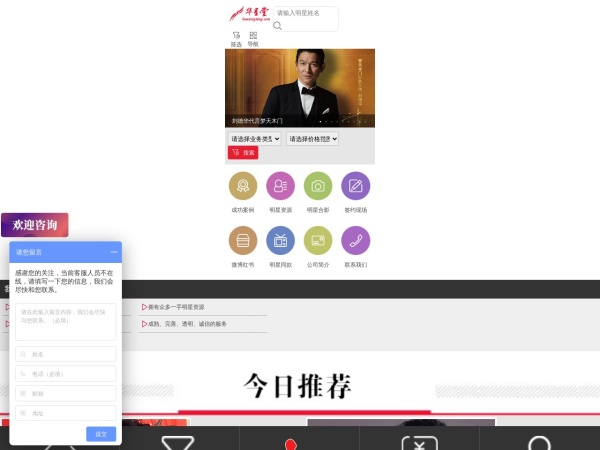Click the search circle icon in bottom bar

tap(540, 443)
